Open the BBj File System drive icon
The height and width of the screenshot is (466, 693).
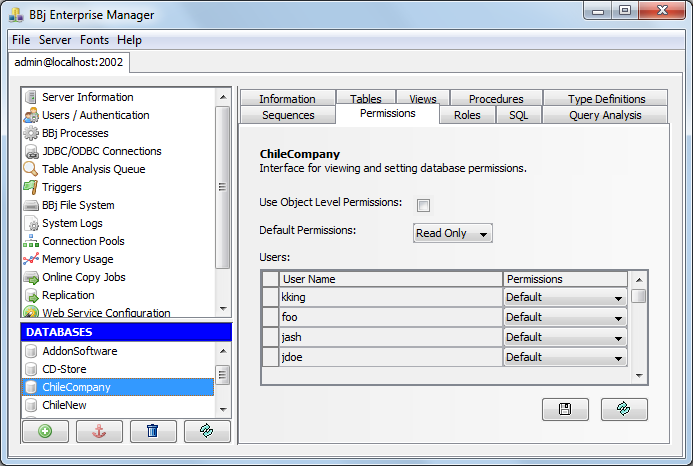[31, 206]
